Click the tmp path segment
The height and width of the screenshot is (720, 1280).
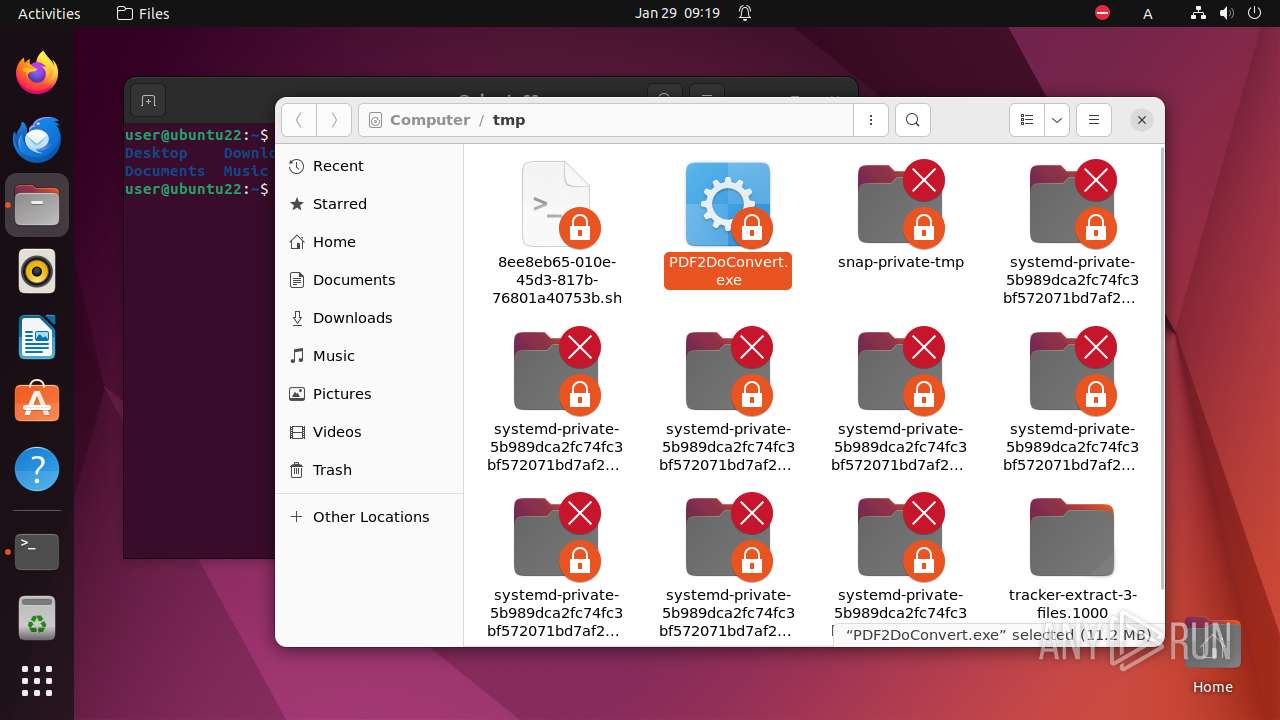[x=509, y=120]
